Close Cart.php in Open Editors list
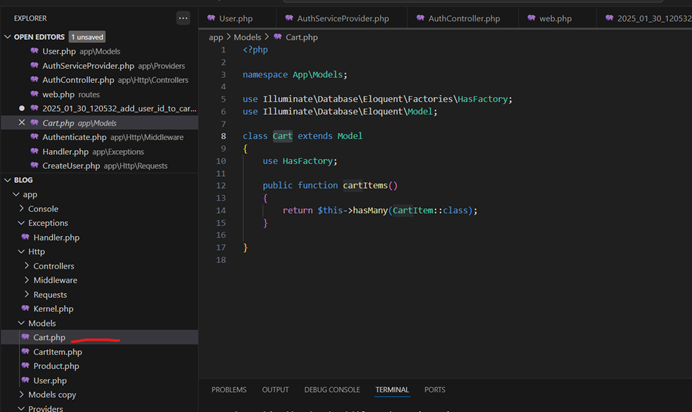The height and width of the screenshot is (412, 692). coord(22,123)
